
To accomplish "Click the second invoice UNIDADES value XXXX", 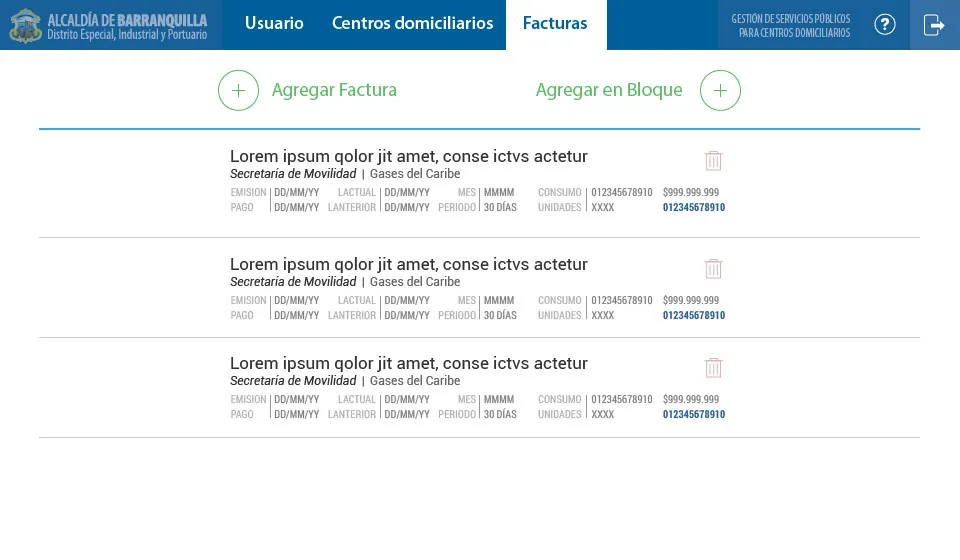I will [x=602, y=315].
